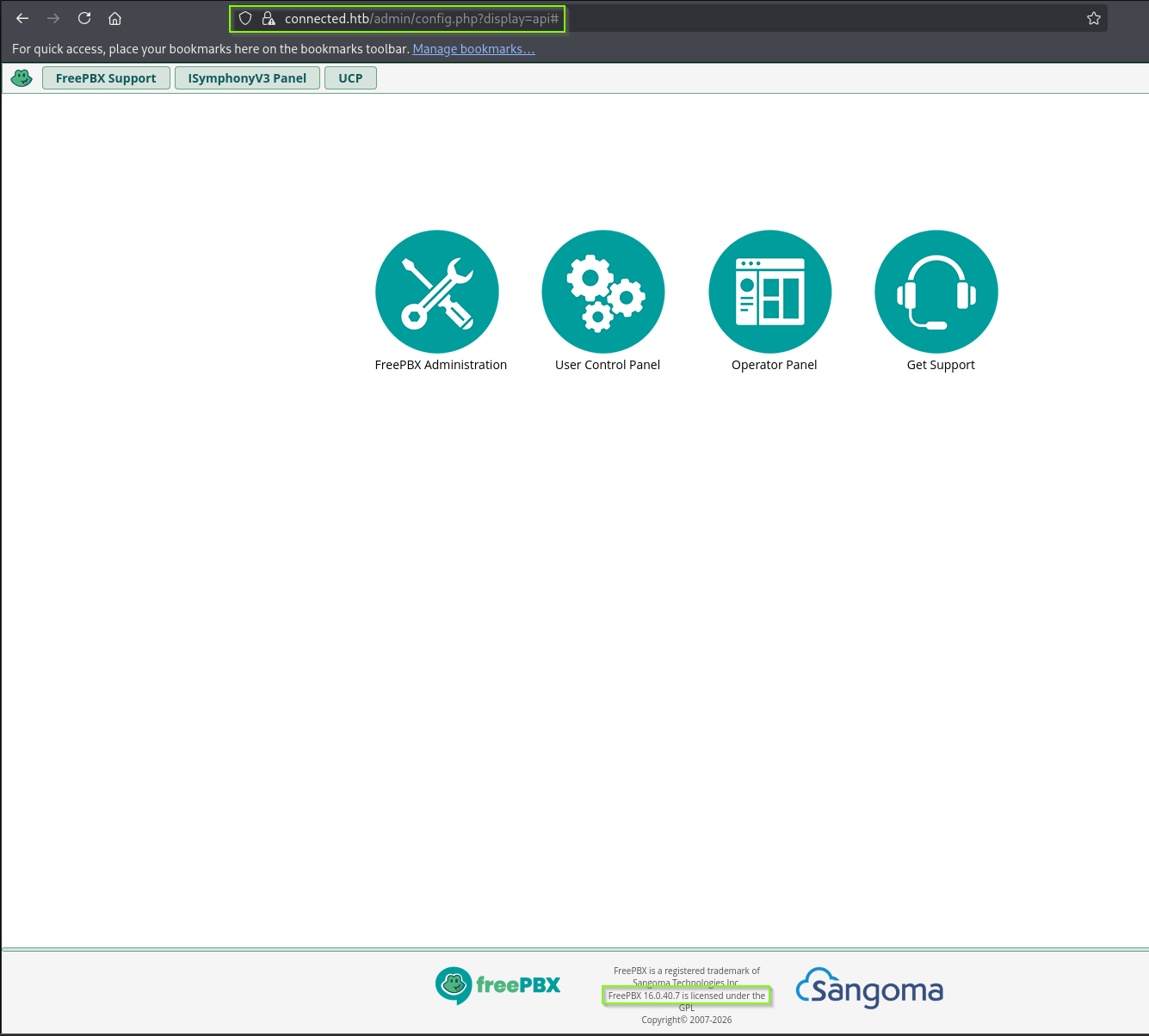This screenshot has width=1149, height=1036.
Task: Click 'FreePBX is a registered trademark' text
Action: (x=687, y=971)
